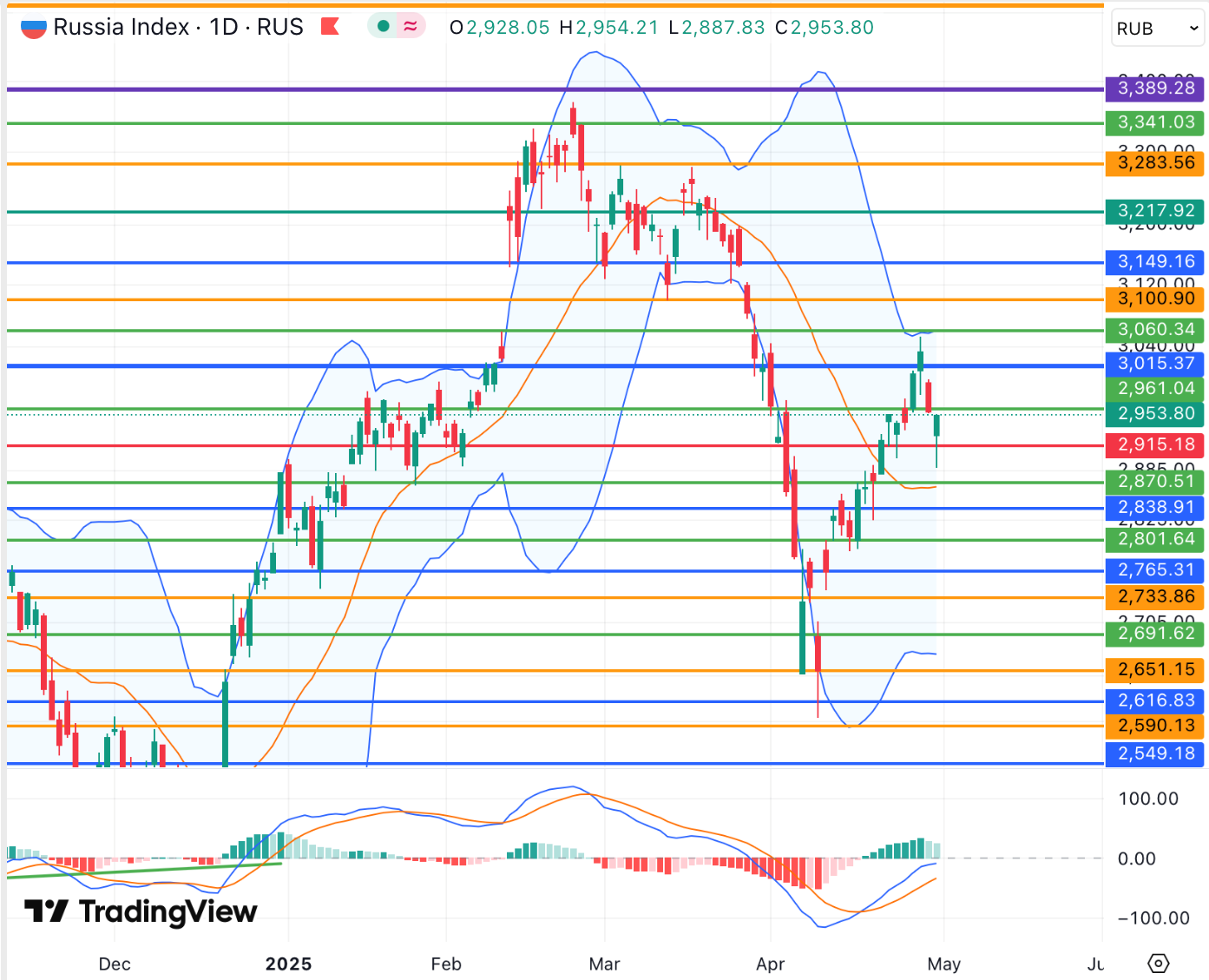The width and height of the screenshot is (1209, 980).
Task: Click the green 3,341.03 price label
Action: (1155, 122)
